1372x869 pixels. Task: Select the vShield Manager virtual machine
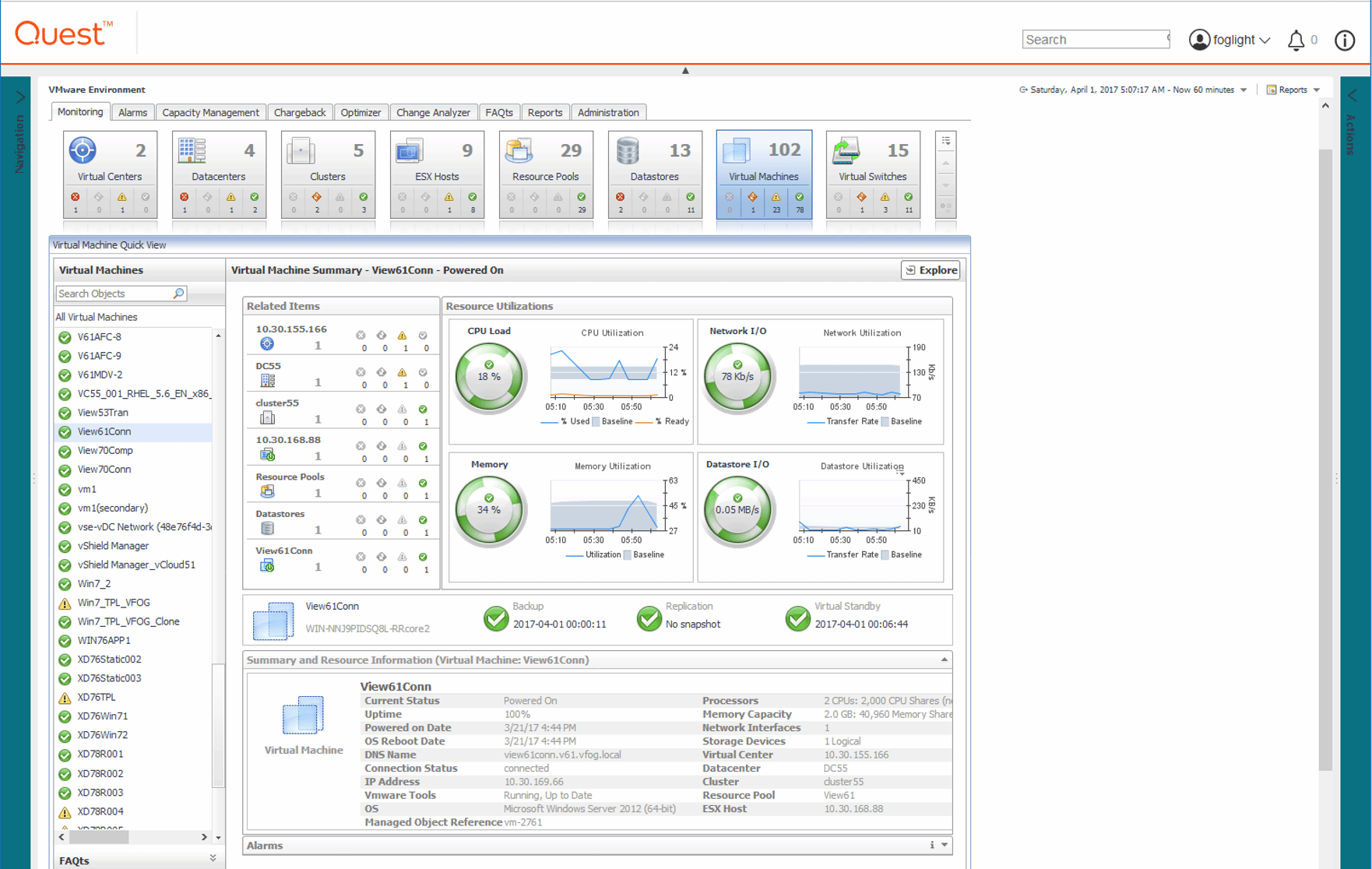coord(113,546)
